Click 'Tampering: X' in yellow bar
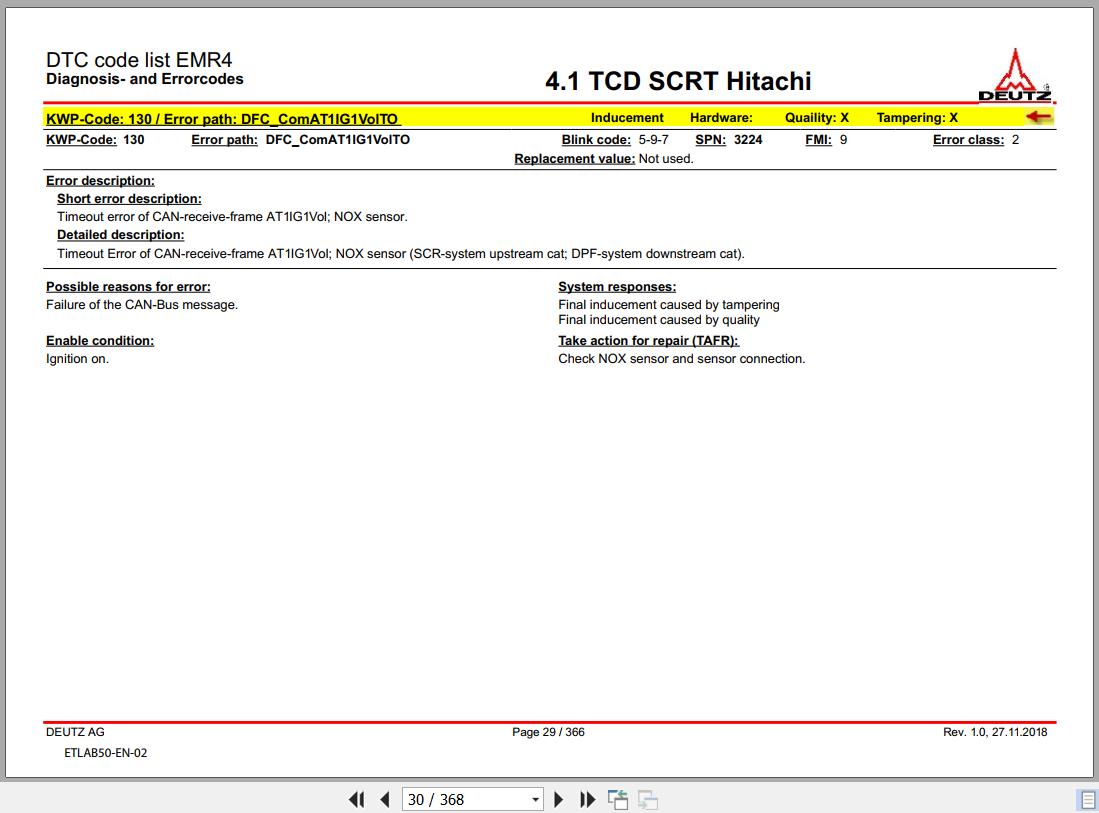This screenshot has width=1099, height=813. pos(917,118)
